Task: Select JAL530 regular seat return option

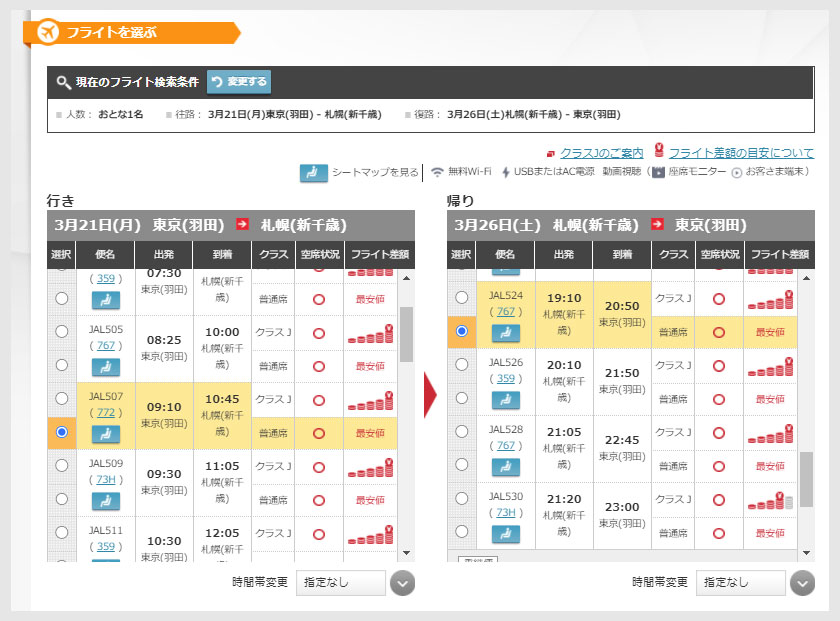Action: tap(462, 532)
